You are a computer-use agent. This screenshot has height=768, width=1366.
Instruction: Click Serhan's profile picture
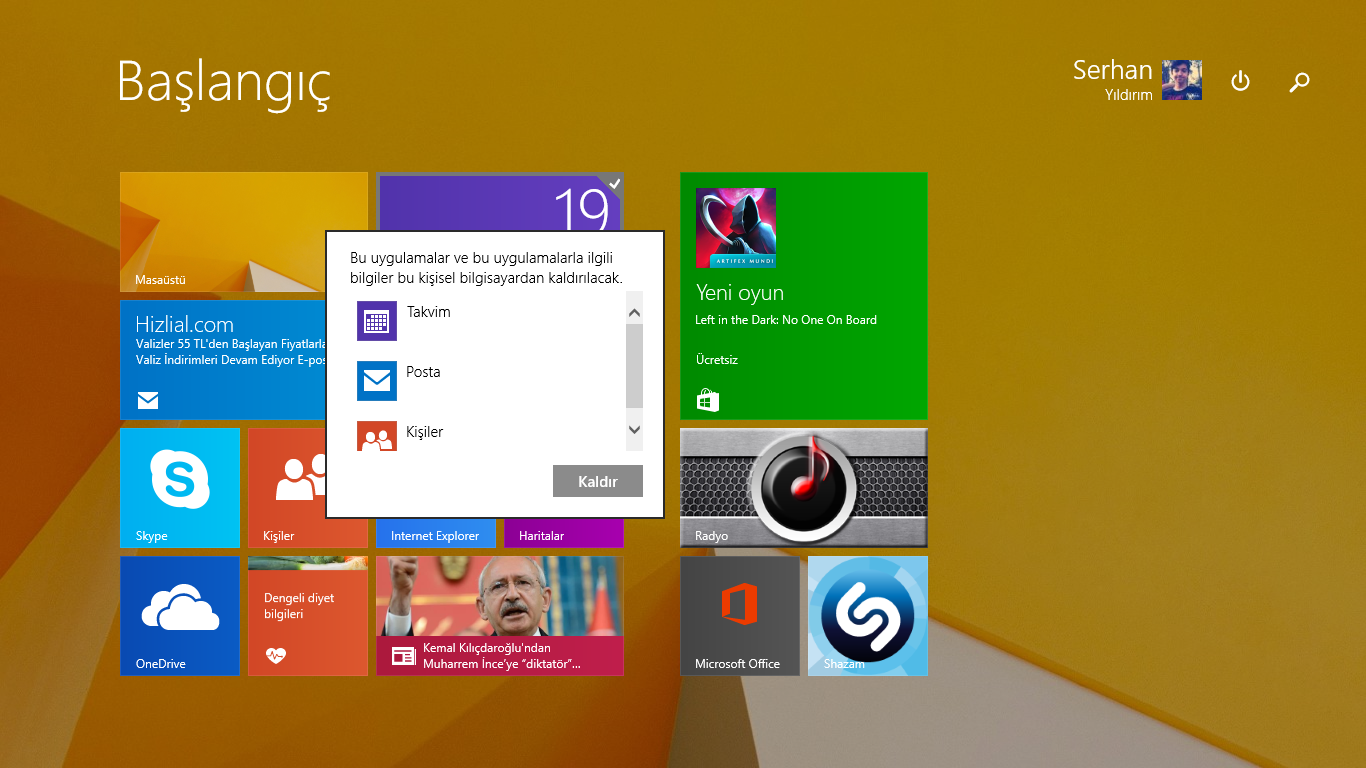[x=1182, y=80]
